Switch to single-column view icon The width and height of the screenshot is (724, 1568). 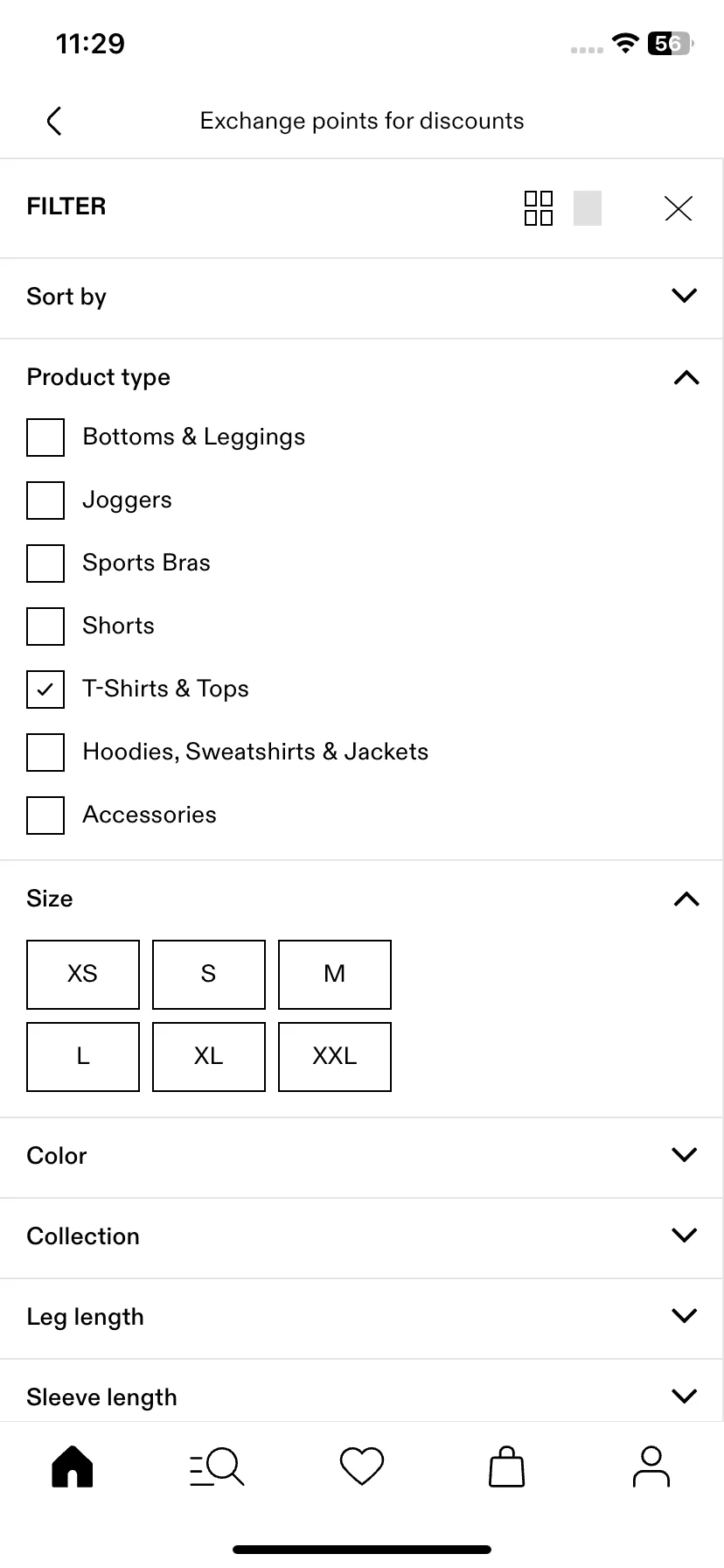coord(588,208)
